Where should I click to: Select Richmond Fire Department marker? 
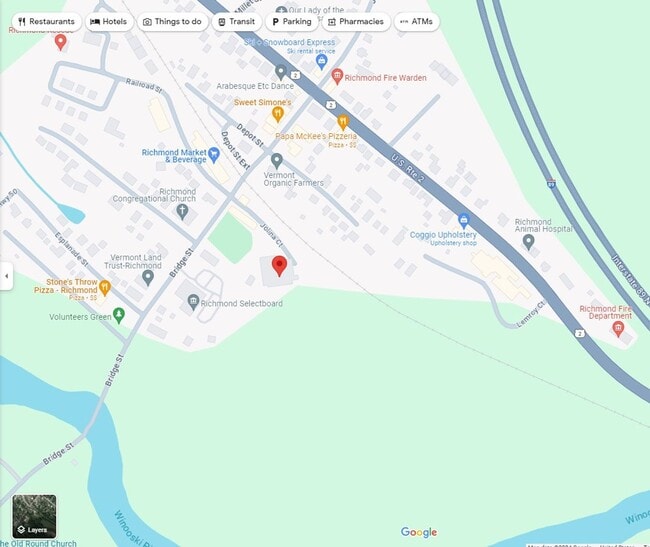point(618,329)
